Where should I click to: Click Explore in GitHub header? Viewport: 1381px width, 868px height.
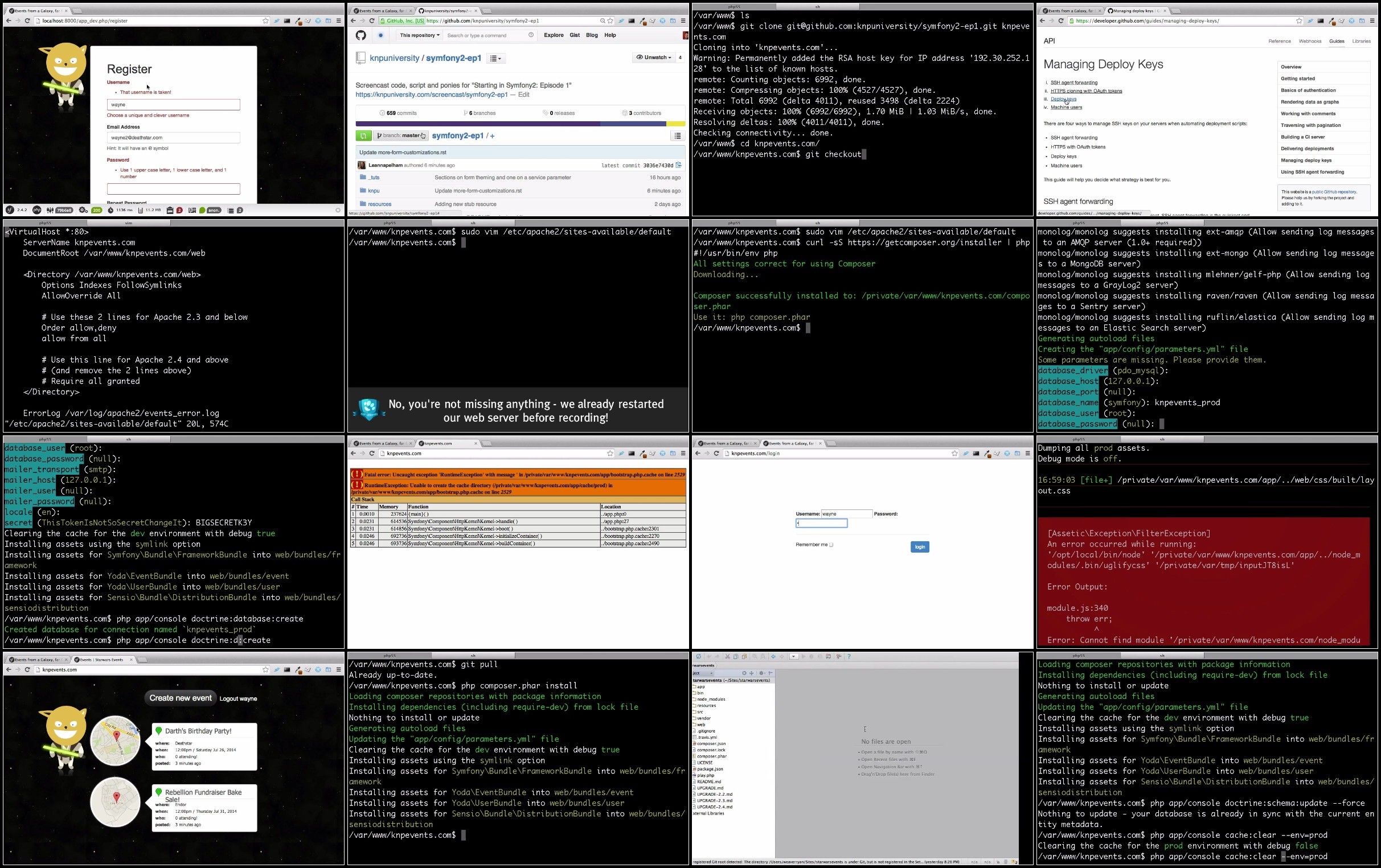[x=554, y=35]
